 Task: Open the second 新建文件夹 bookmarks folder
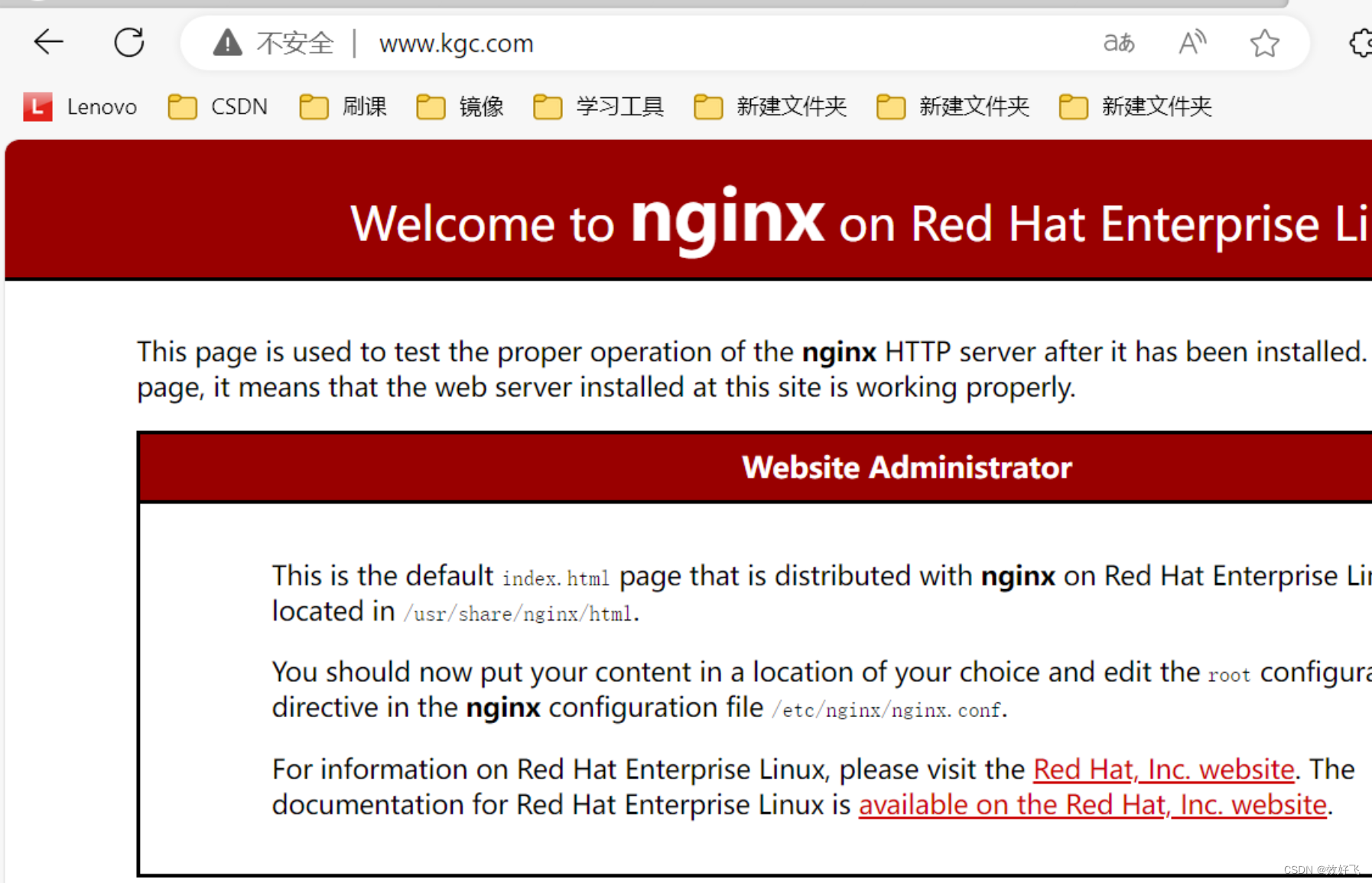tap(954, 106)
